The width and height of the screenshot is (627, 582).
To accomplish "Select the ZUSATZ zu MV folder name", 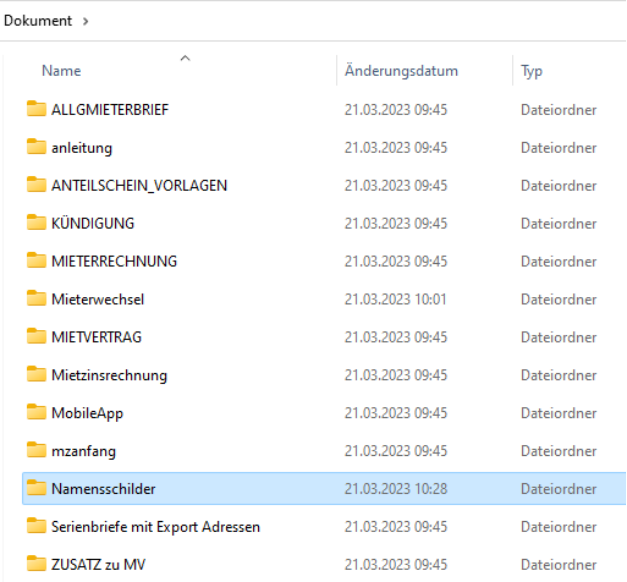I will click(98, 565).
